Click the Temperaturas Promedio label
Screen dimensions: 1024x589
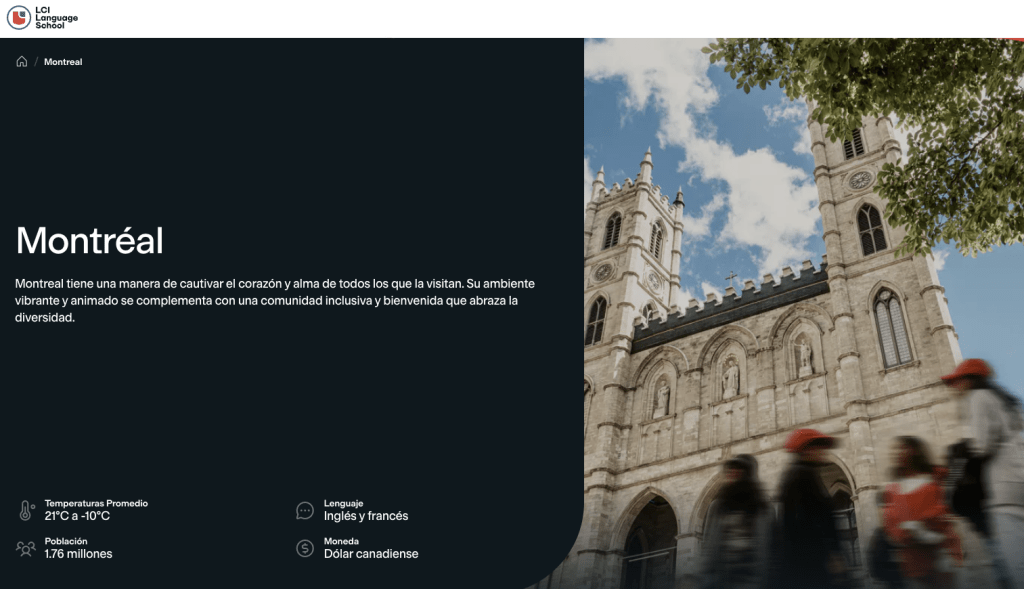(96, 503)
